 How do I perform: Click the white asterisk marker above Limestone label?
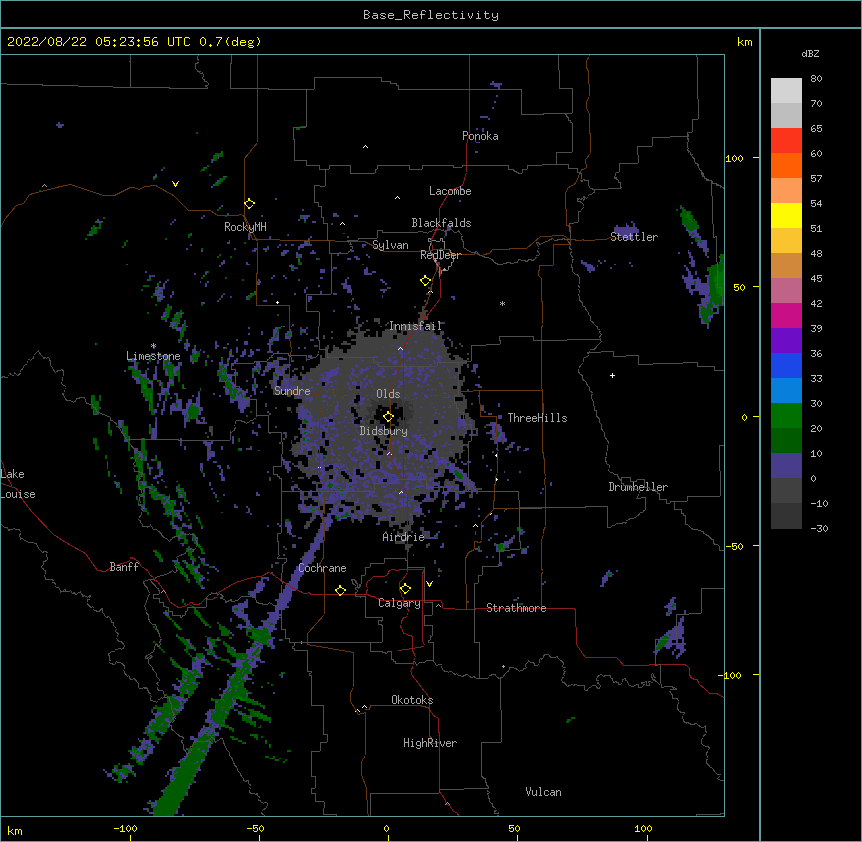[153, 346]
